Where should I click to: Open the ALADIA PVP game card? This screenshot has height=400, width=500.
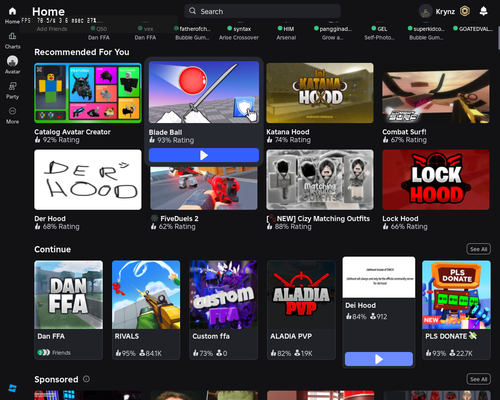pos(301,310)
